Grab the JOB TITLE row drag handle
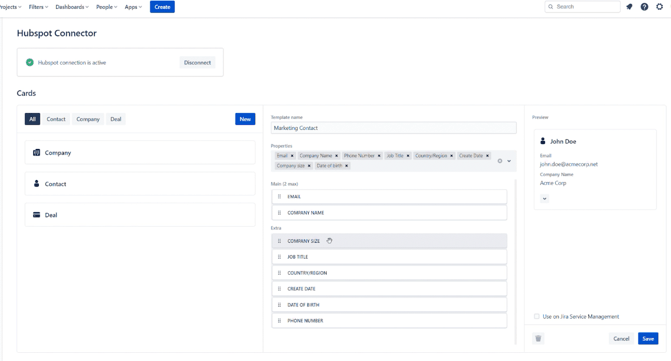The height and width of the screenshot is (361, 671). tap(279, 257)
